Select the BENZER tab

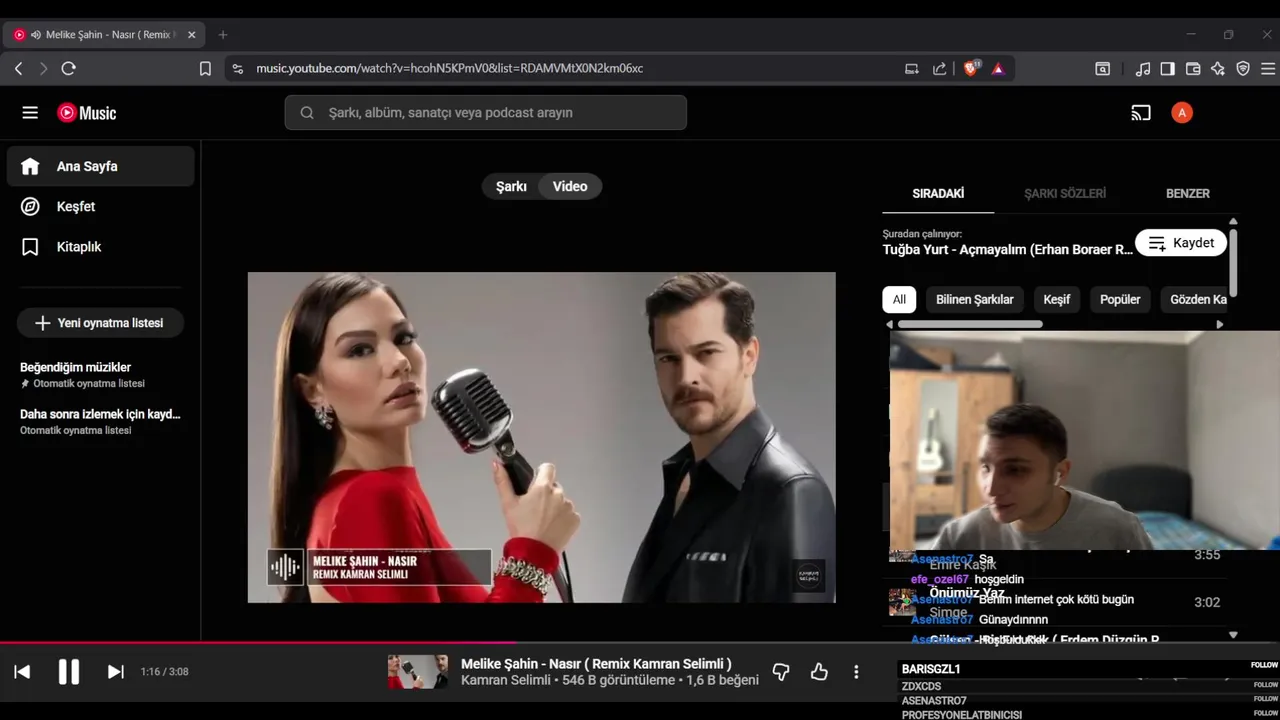[1188, 193]
